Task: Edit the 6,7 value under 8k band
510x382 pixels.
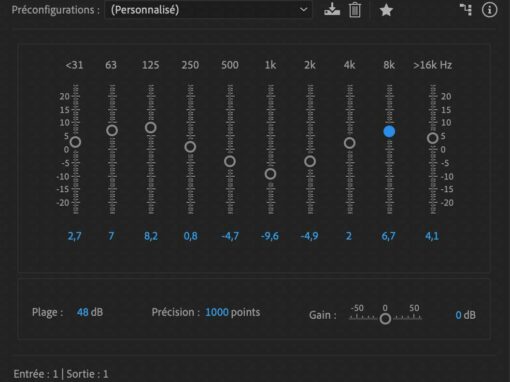Action: [x=389, y=236]
